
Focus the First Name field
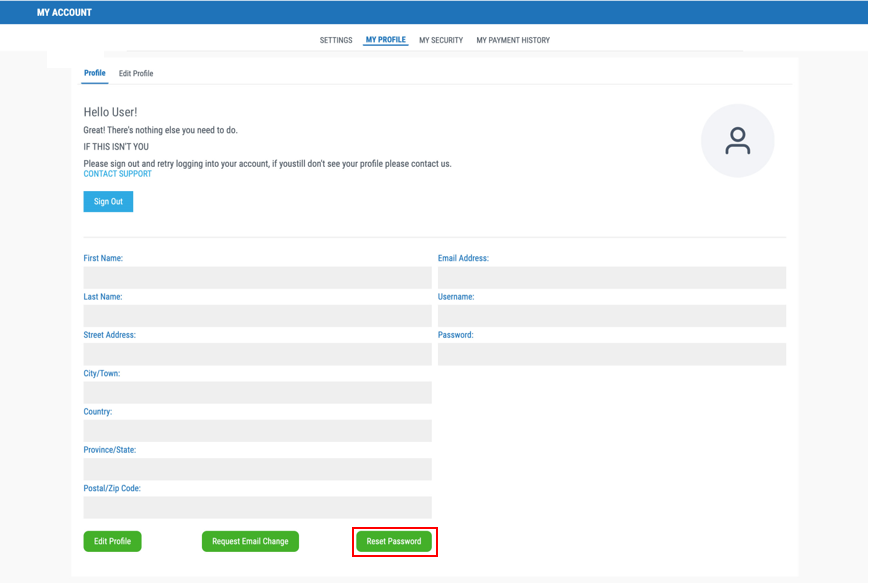pos(257,278)
